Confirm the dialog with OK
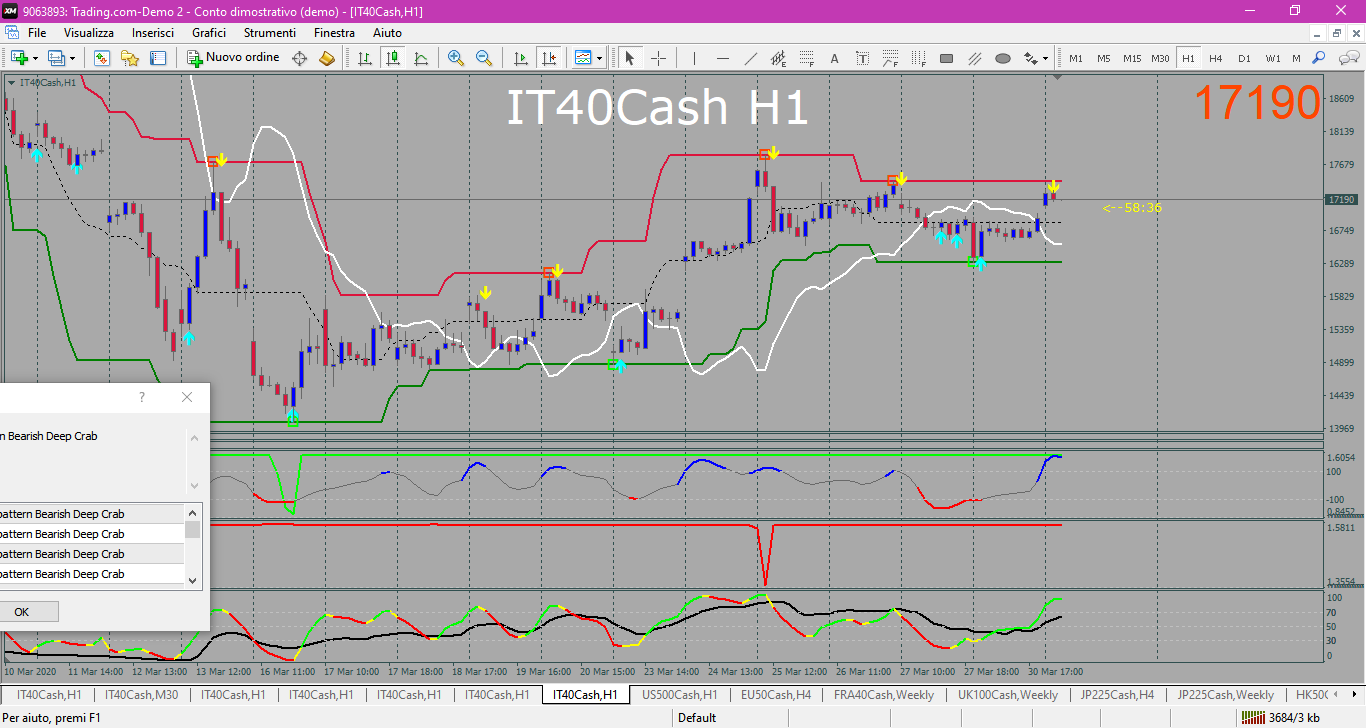 tap(22, 611)
